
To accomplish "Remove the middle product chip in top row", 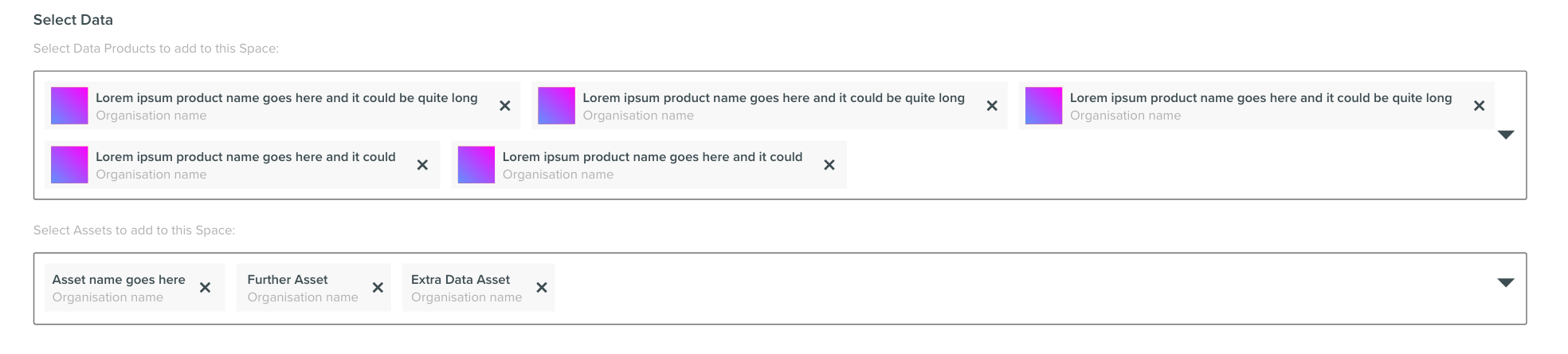I will 992,106.
